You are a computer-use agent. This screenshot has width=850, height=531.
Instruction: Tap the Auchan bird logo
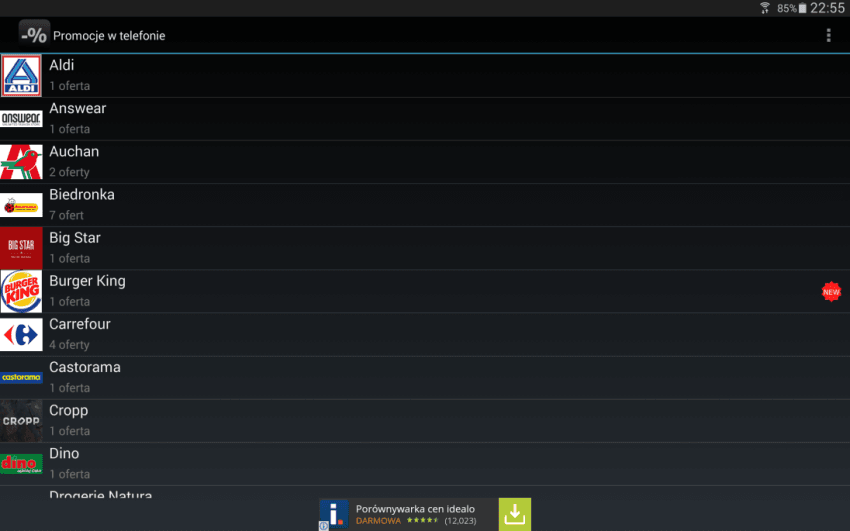21,161
